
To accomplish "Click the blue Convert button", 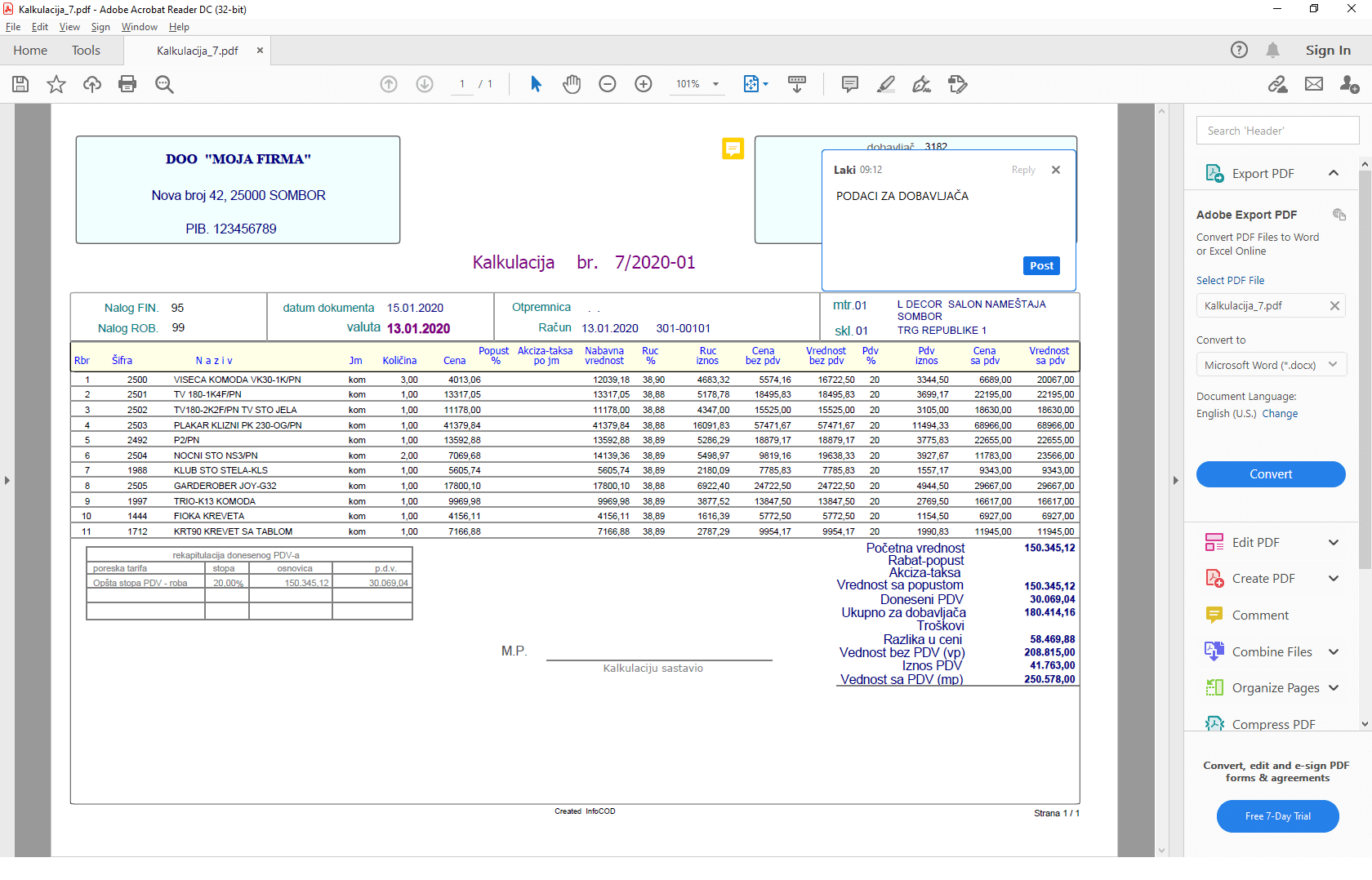I will [x=1271, y=474].
